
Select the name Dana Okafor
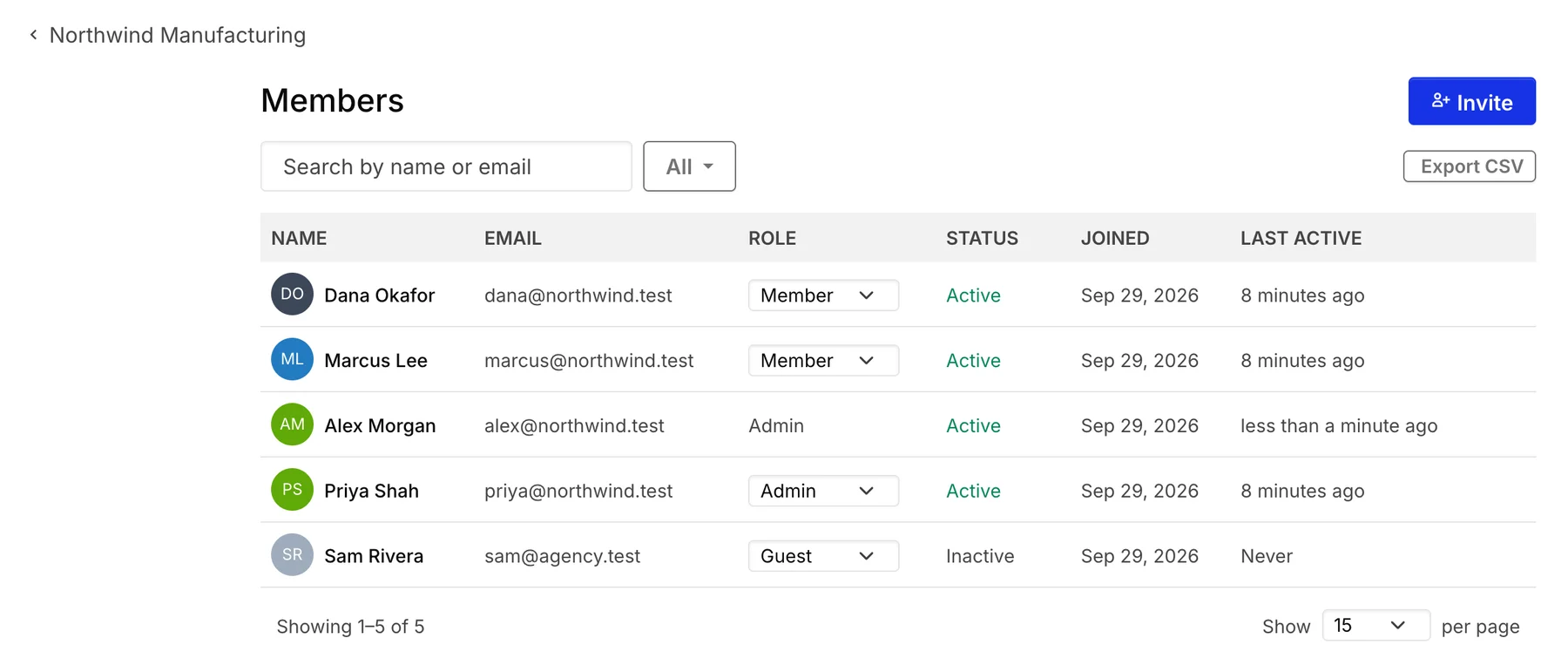(379, 295)
